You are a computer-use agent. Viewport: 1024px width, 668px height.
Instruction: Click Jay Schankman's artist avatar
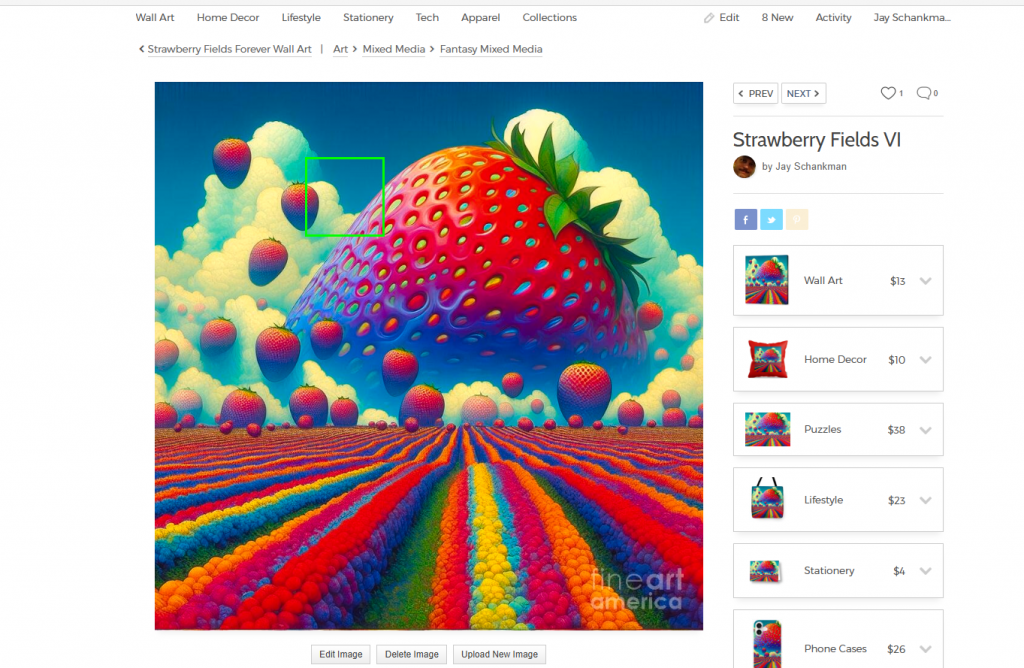point(744,167)
